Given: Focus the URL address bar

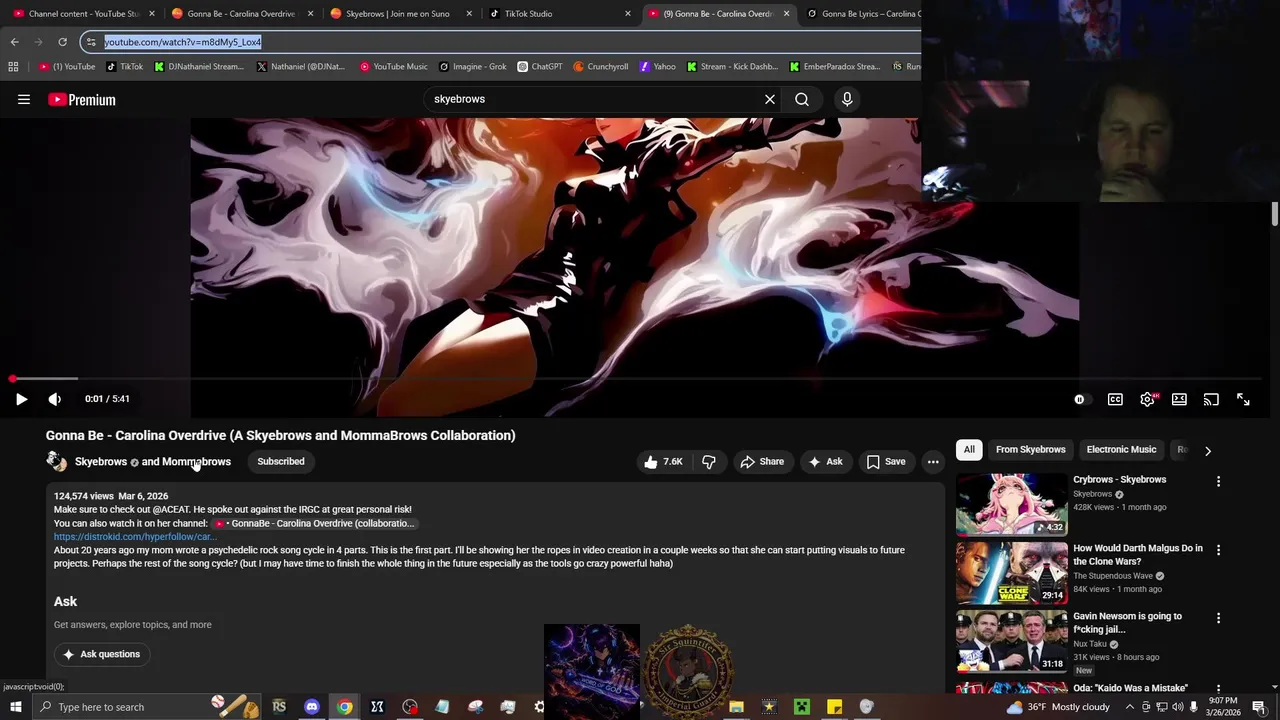Looking at the screenshot, I should point(500,42).
